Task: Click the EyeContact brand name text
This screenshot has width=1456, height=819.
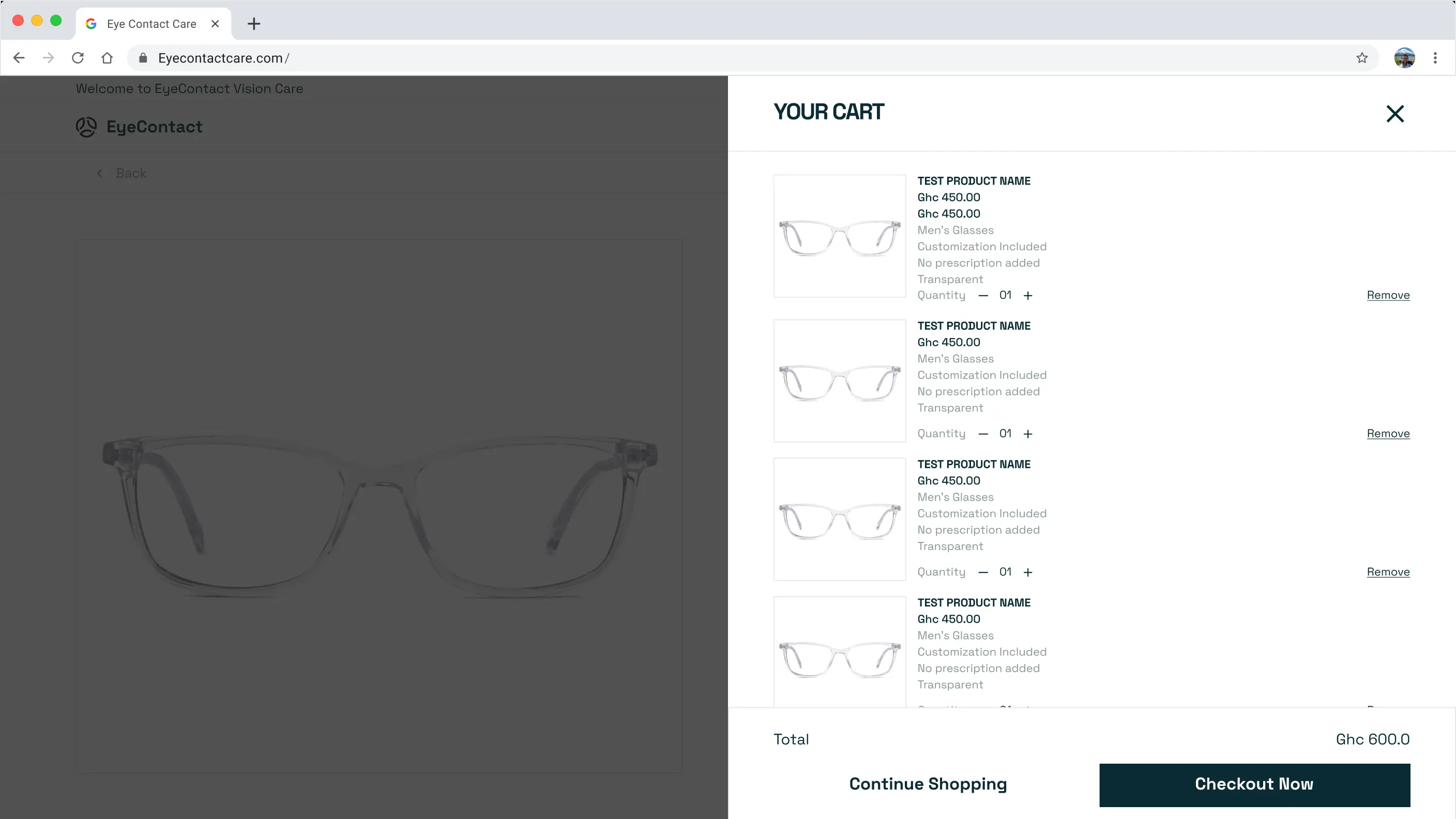Action: pos(154,127)
